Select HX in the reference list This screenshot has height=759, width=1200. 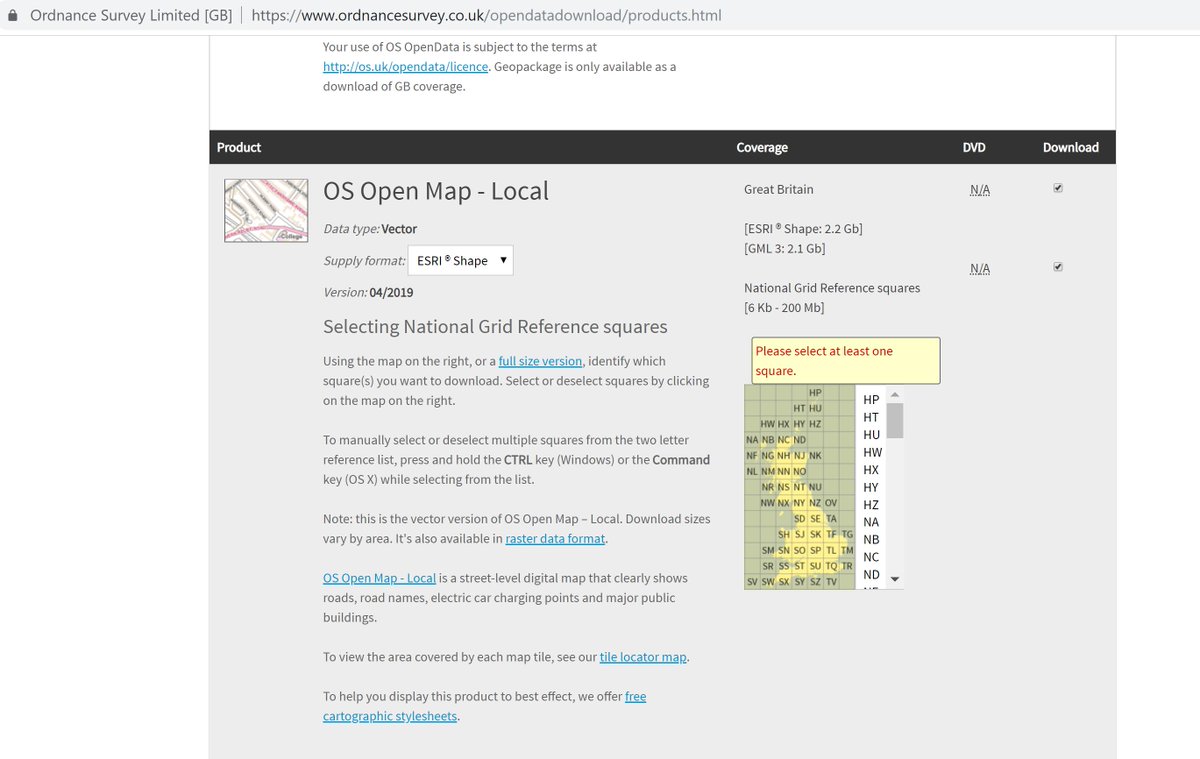[871, 470]
